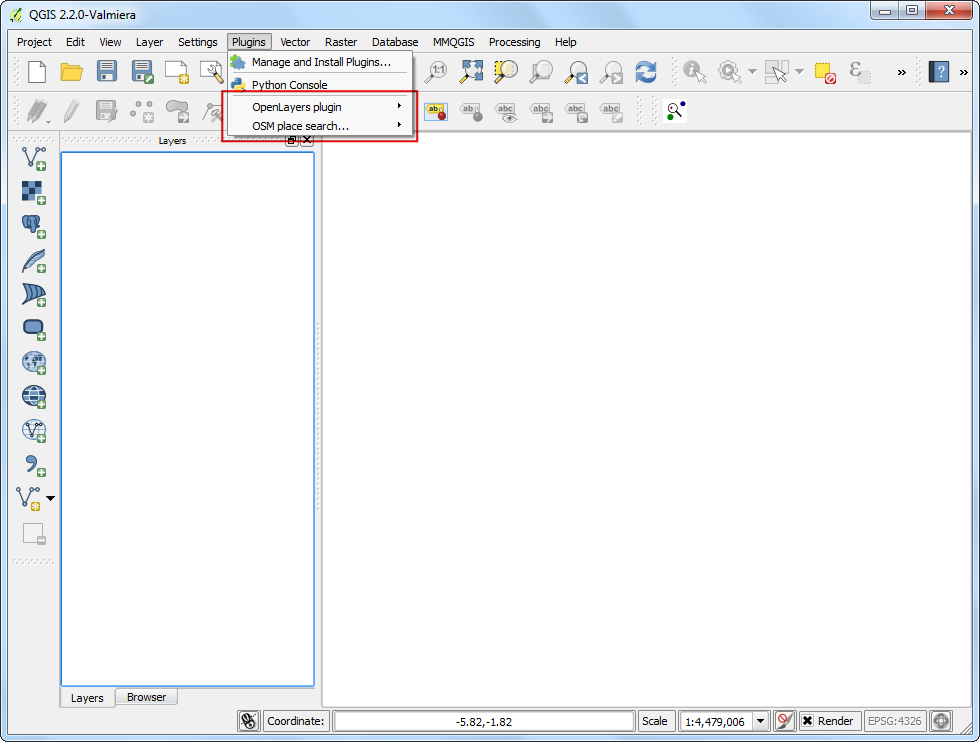
Task: Refresh the map canvas
Action: pyautogui.click(x=646, y=71)
